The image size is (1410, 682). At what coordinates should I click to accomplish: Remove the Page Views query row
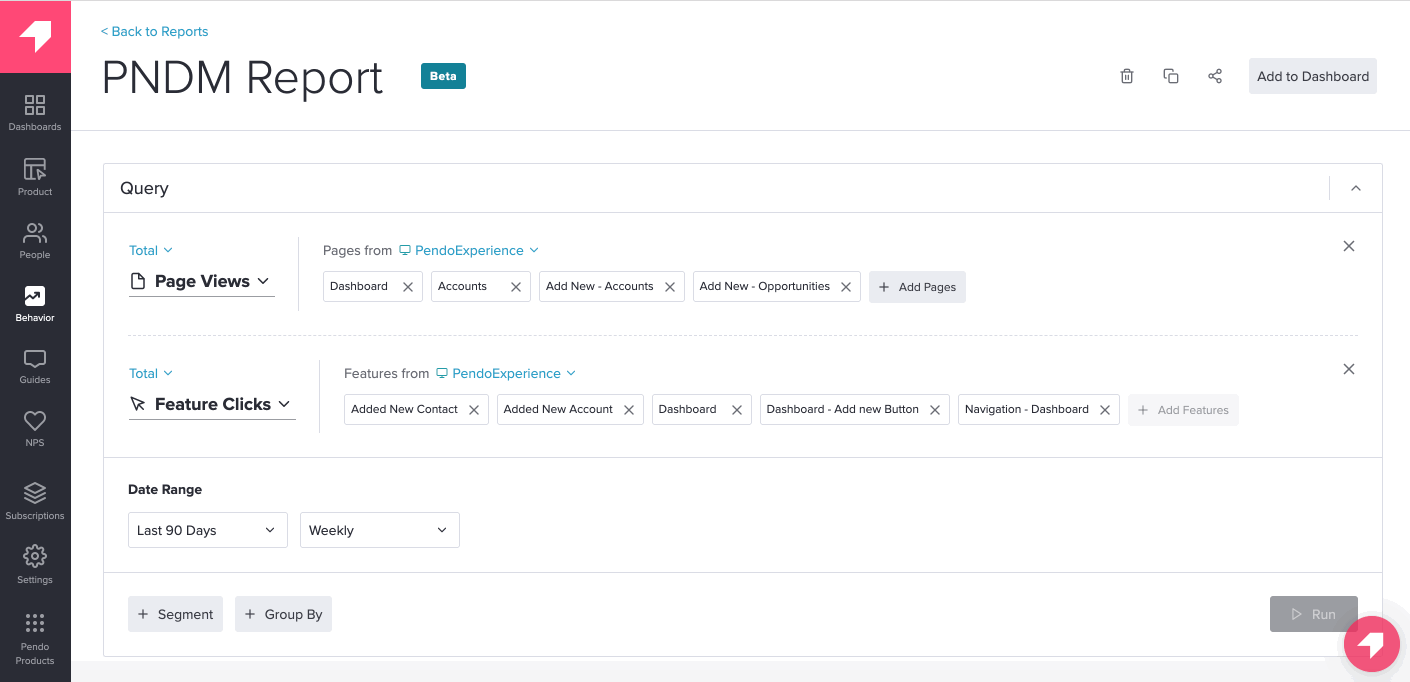(1349, 246)
